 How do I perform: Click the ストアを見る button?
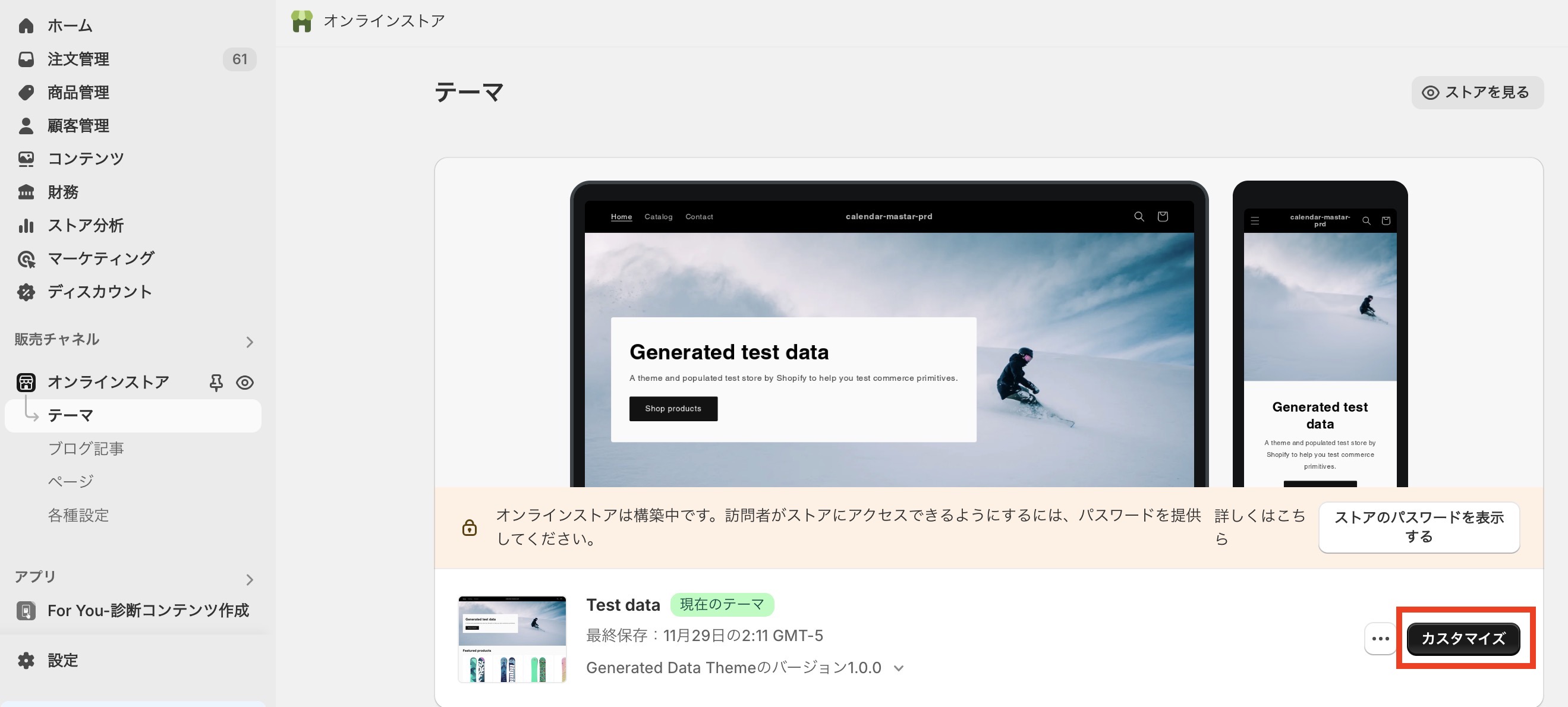1476,92
